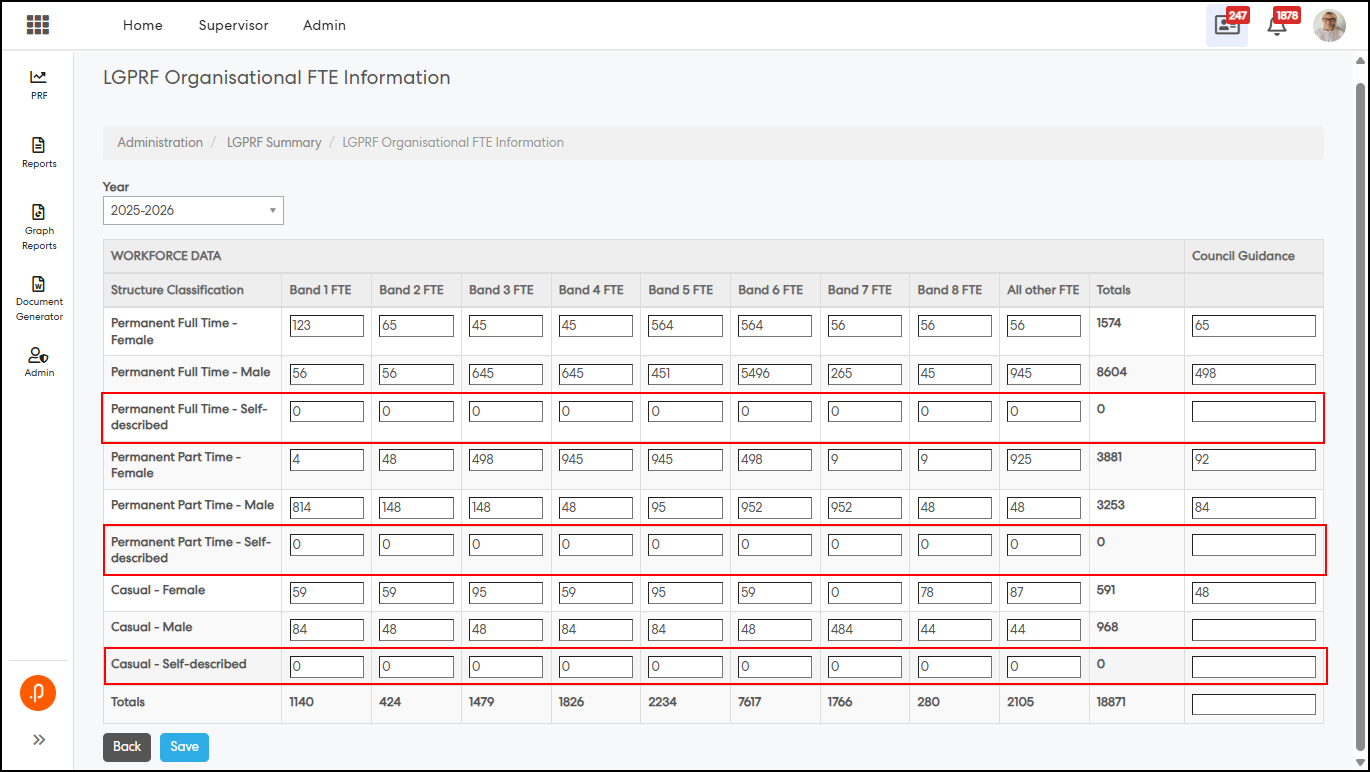This screenshot has height=772, width=1370.
Task: Open the Document Generator sidebar icon
Action: (39, 284)
